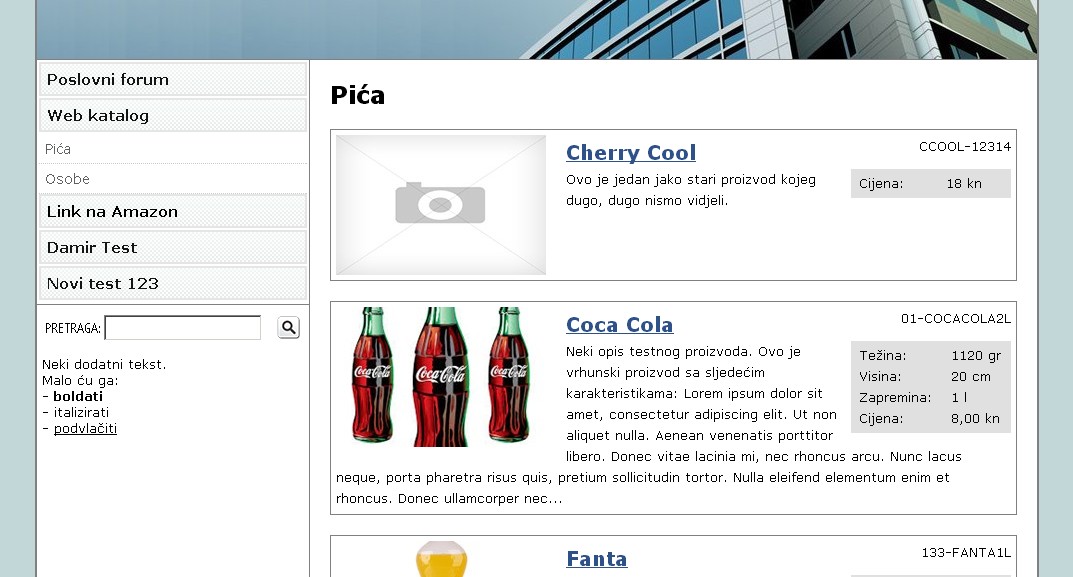Open the Coca Cola product page
The width and height of the screenshot is (1073, 577).
pos(619,324)
